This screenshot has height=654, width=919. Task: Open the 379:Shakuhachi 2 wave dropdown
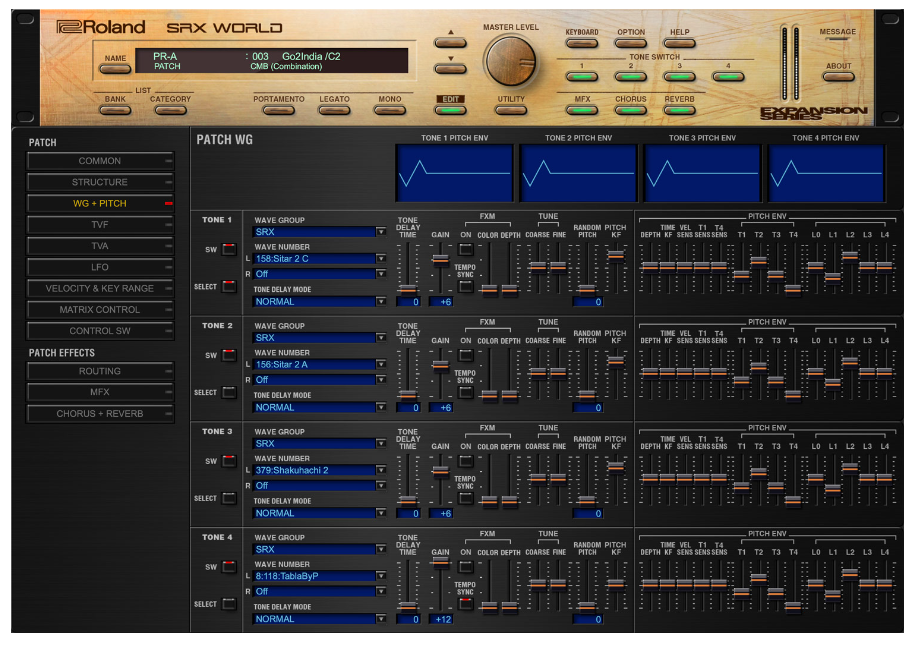pyautogui.click(x=319, y=471)
